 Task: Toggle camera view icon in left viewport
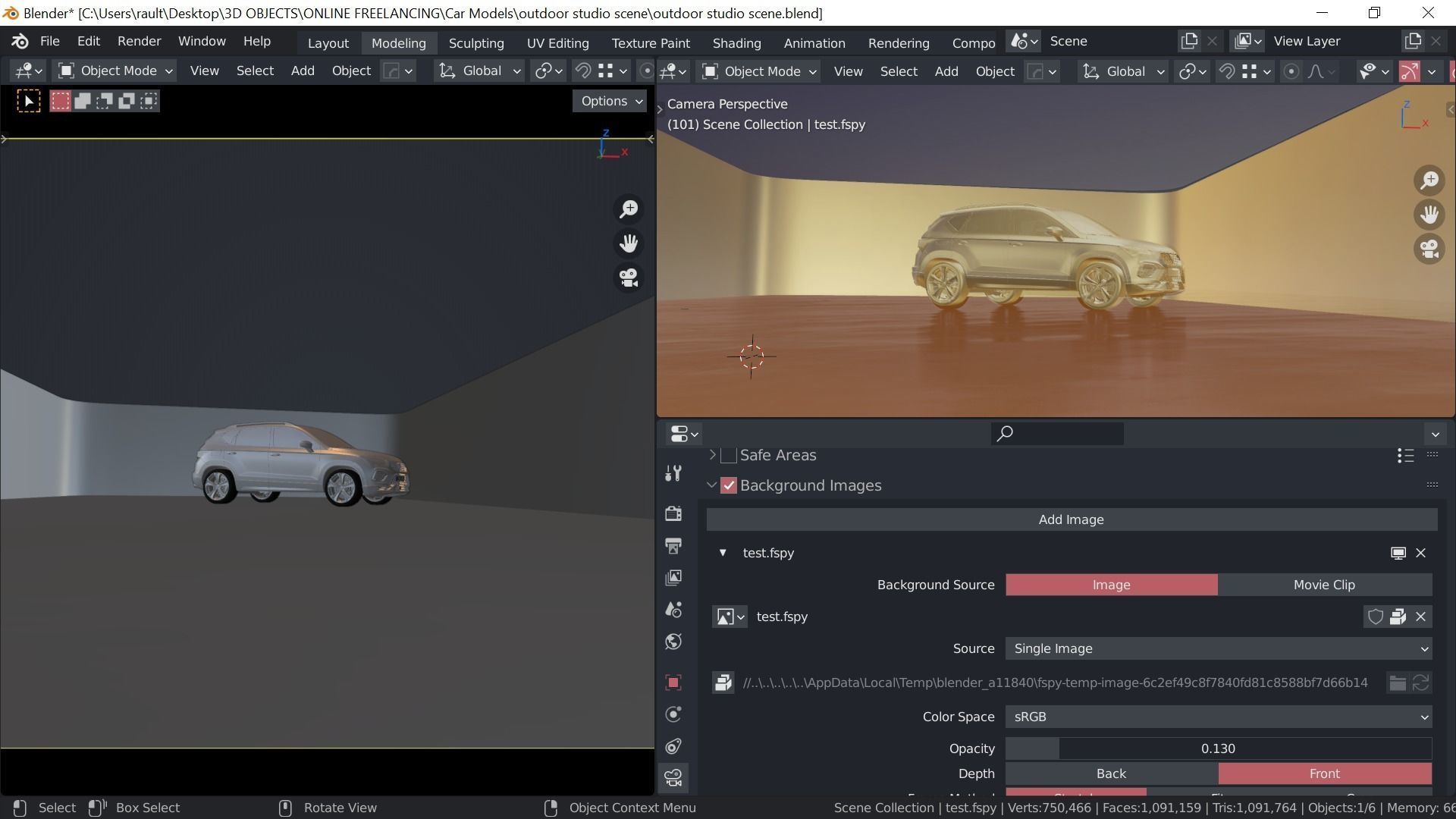629,278
